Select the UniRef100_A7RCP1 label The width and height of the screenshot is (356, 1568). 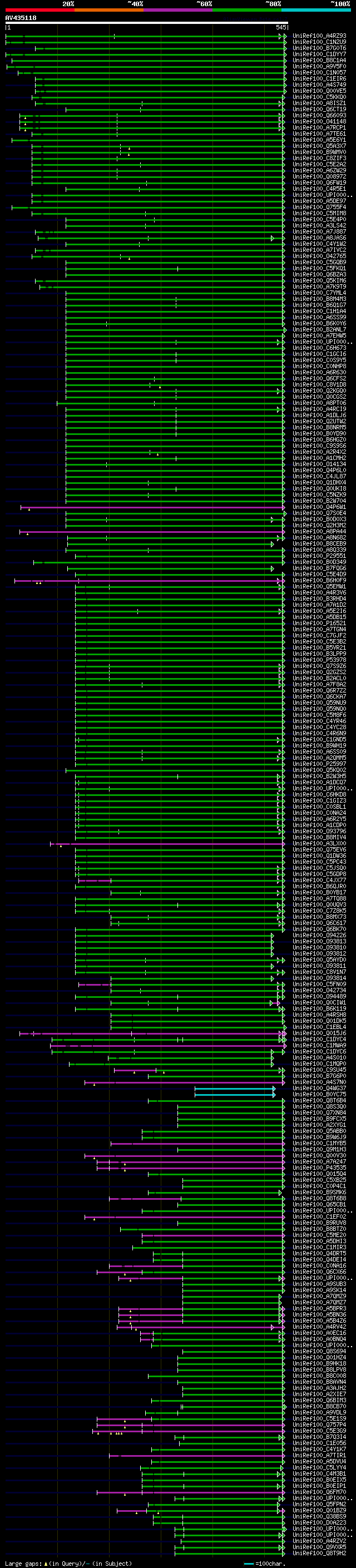(319, 127)
